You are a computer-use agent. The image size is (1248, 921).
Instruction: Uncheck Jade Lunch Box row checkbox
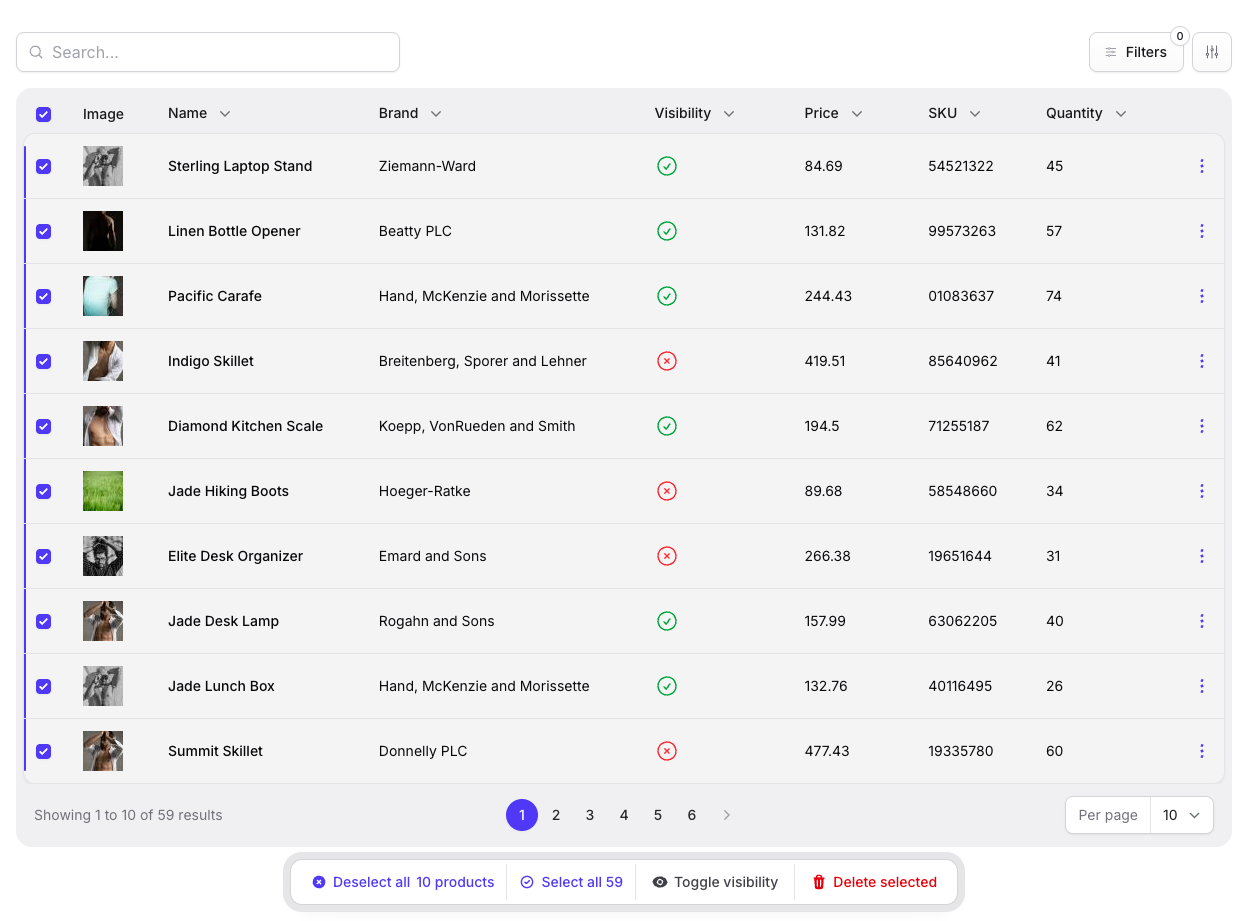[x=43, y=686]
